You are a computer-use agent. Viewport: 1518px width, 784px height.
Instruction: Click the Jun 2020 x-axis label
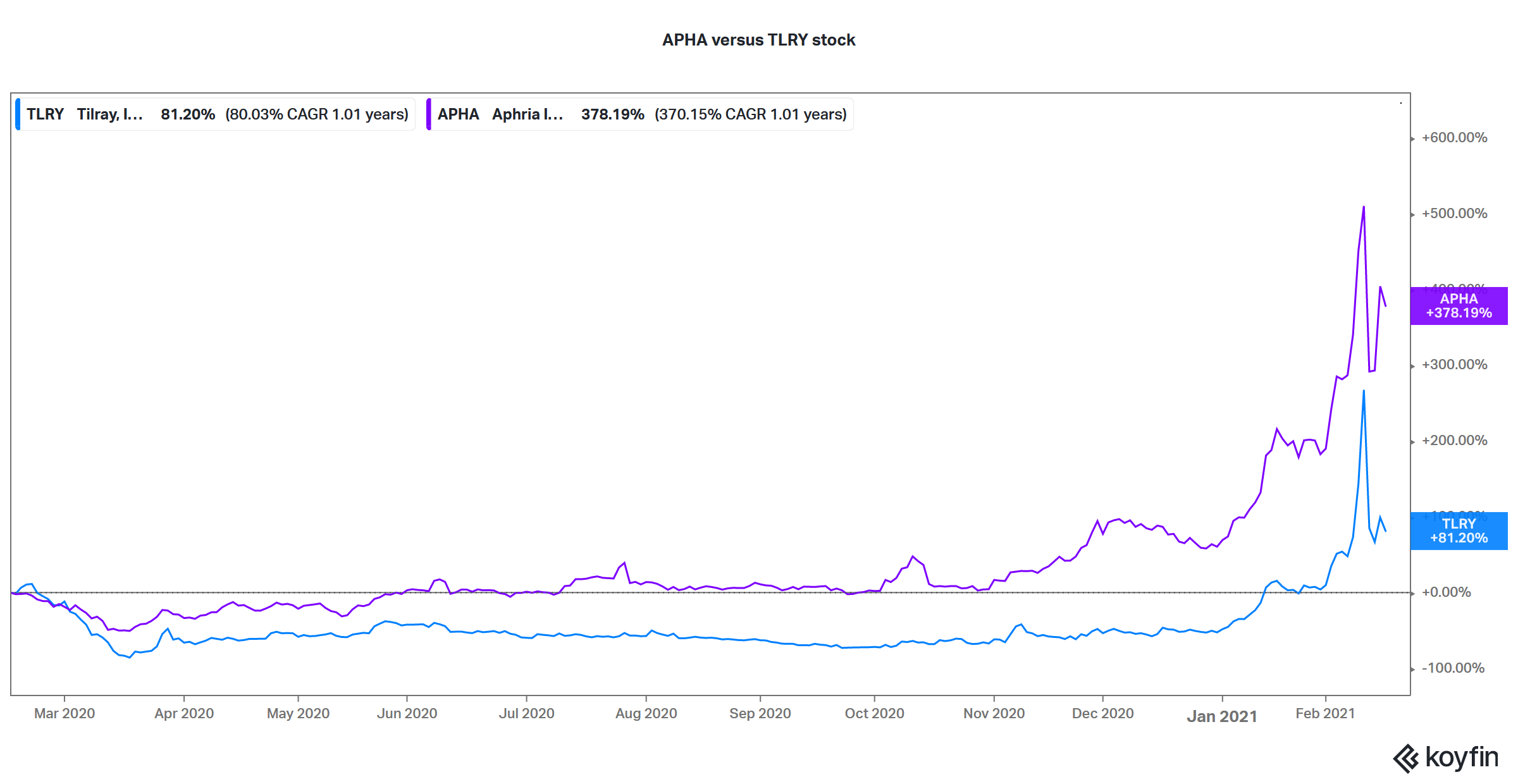[x=407, y=714]
